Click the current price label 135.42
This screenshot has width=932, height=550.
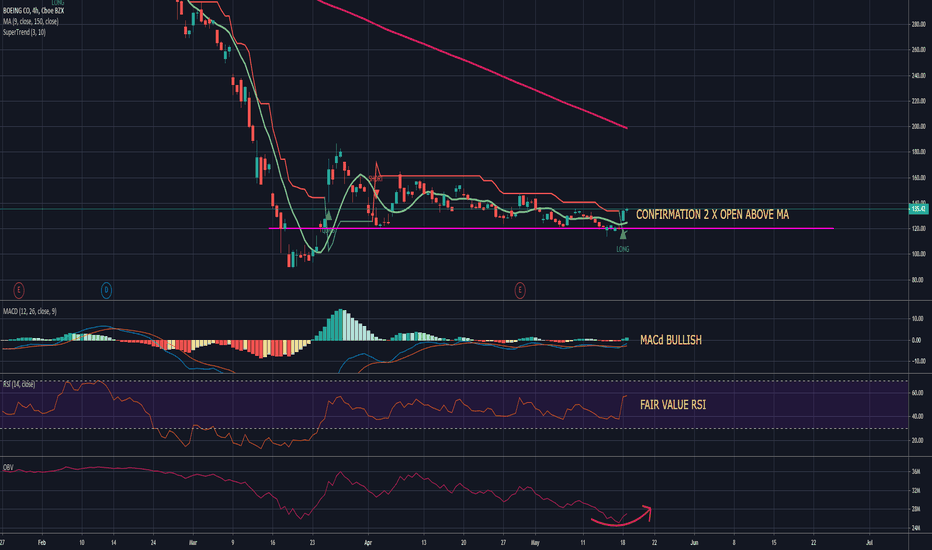tap(918, 209)
